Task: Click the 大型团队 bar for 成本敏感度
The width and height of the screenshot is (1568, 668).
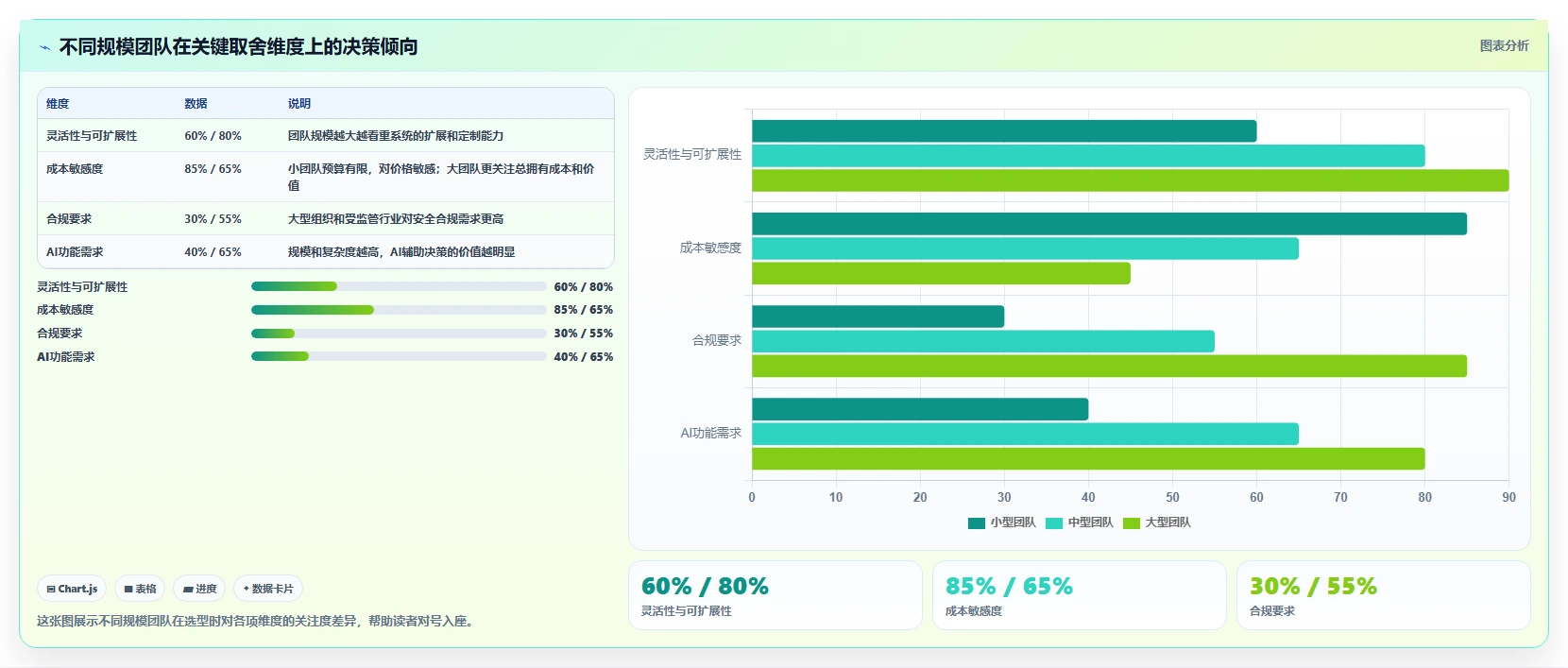Action: coord(941,273)
